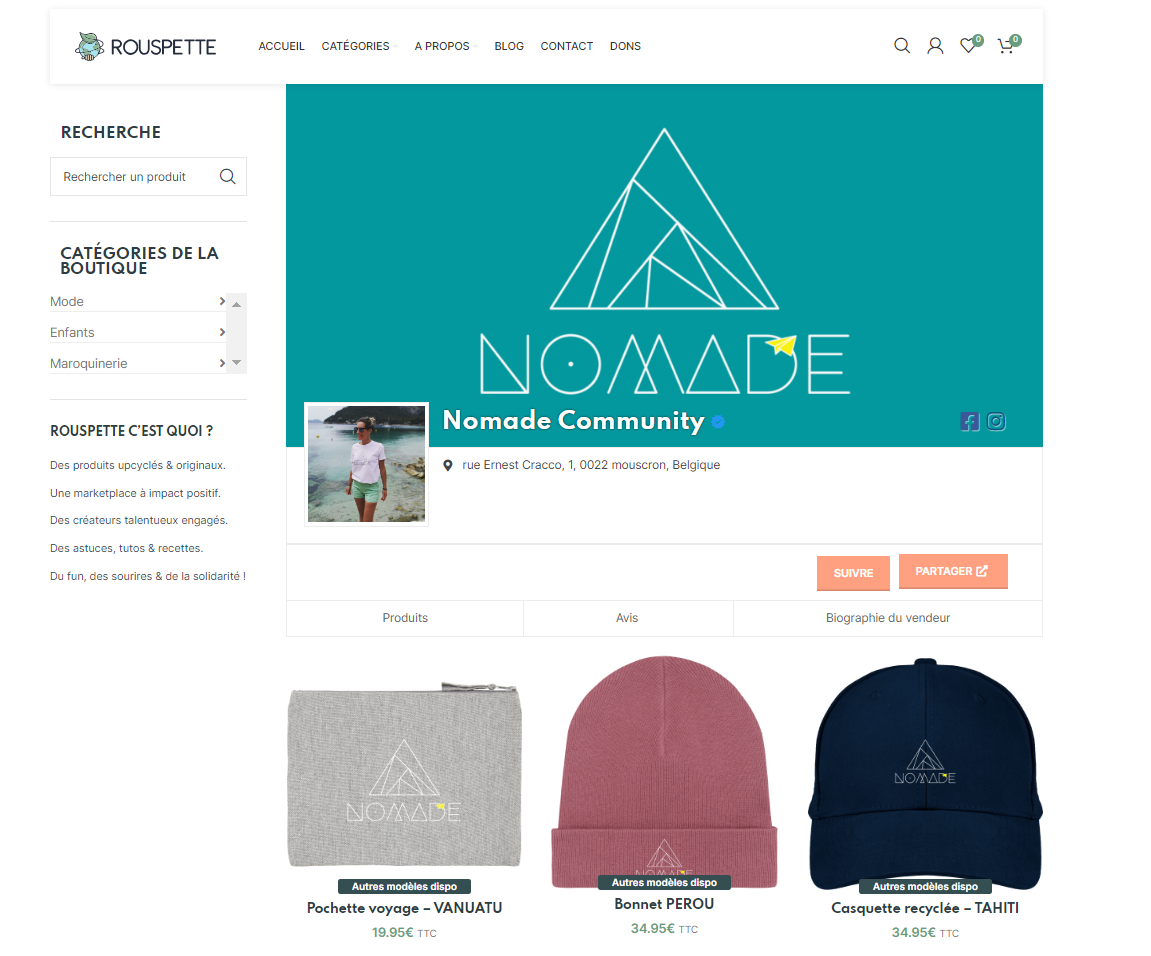
Task: Click the Partager button
Action: [x=953, y=571]
